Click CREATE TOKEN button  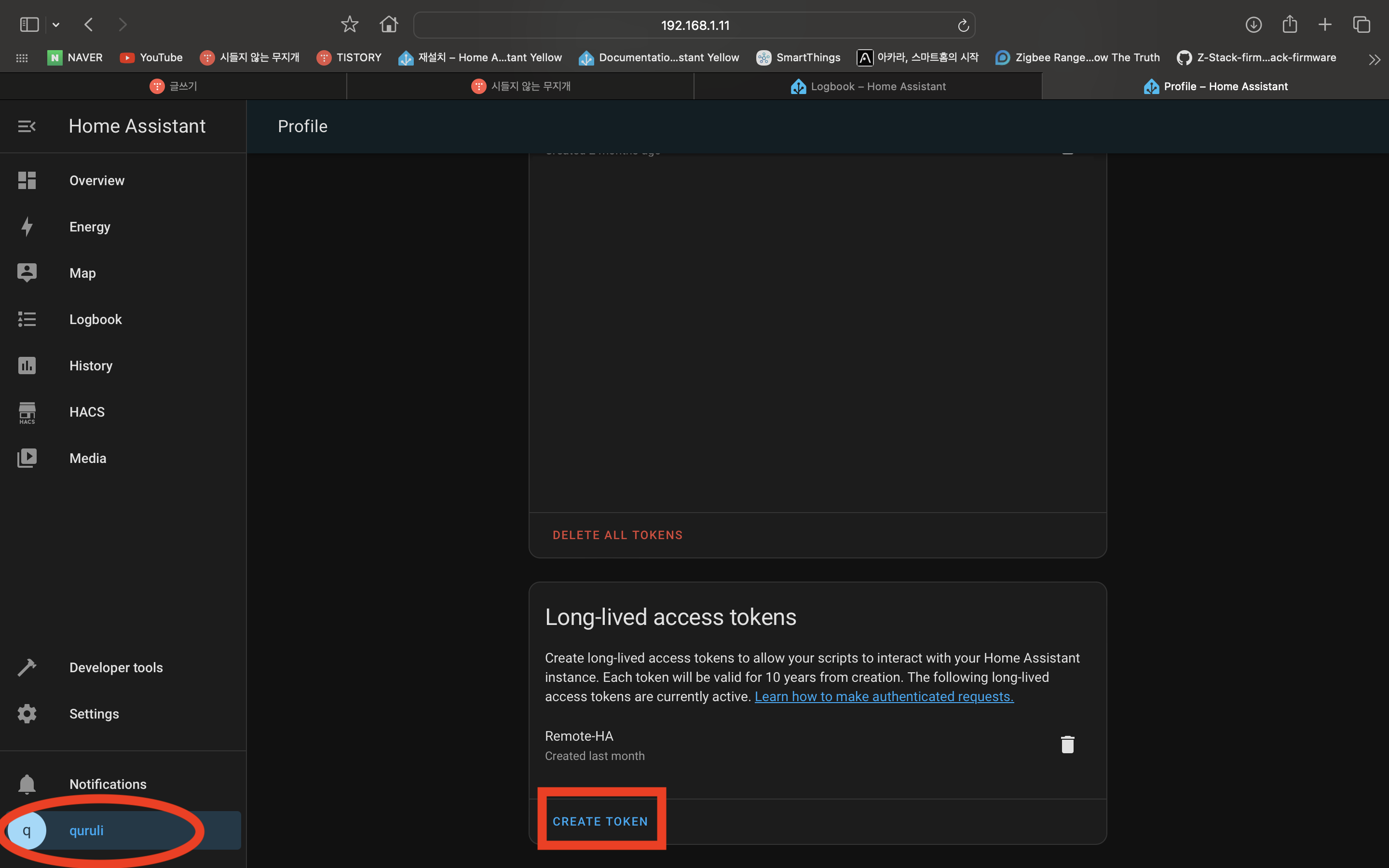point(600,822)
